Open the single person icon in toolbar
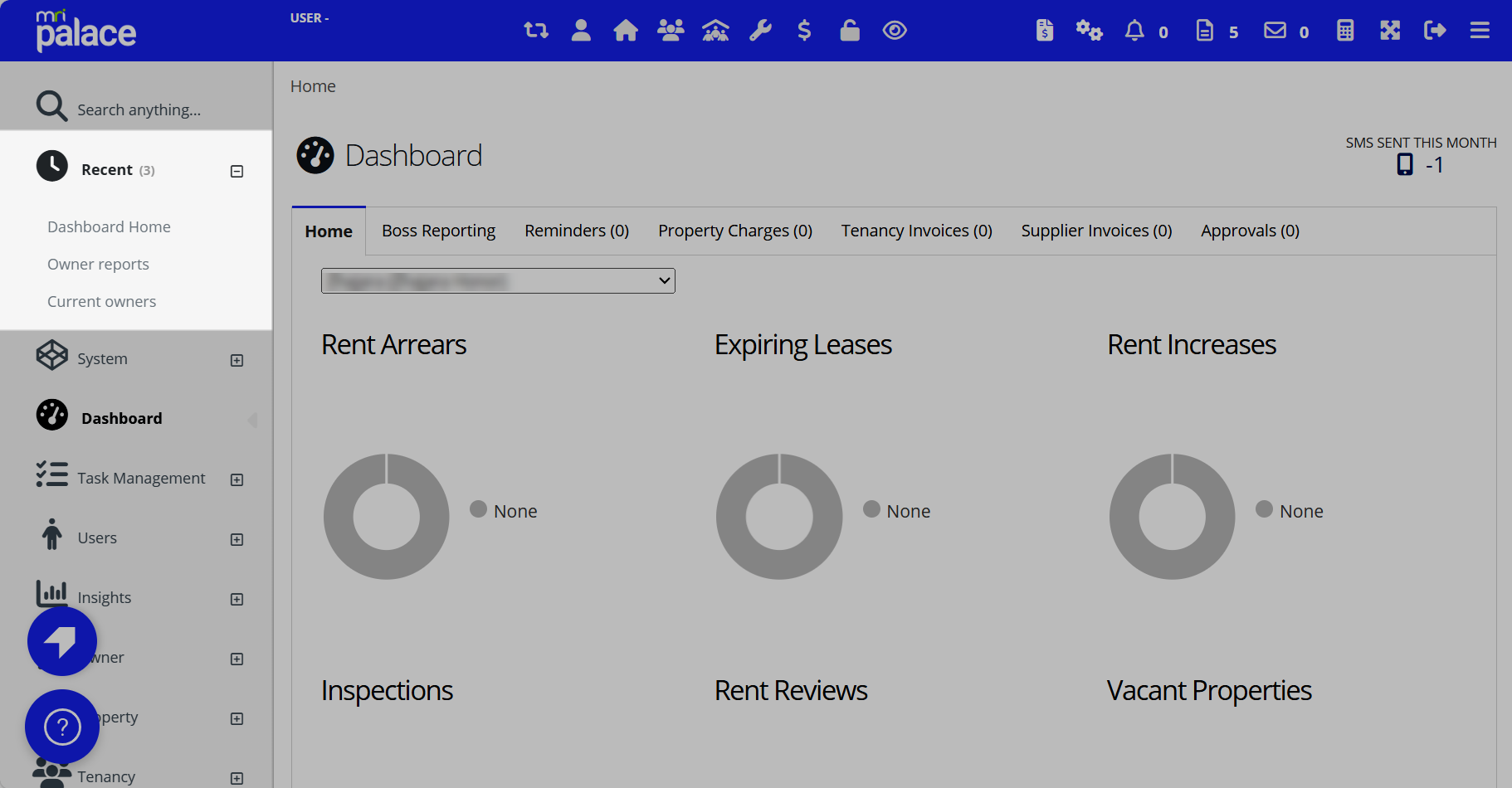The width and height of the screenshot is (1512, 788). (x=581, y=31)
